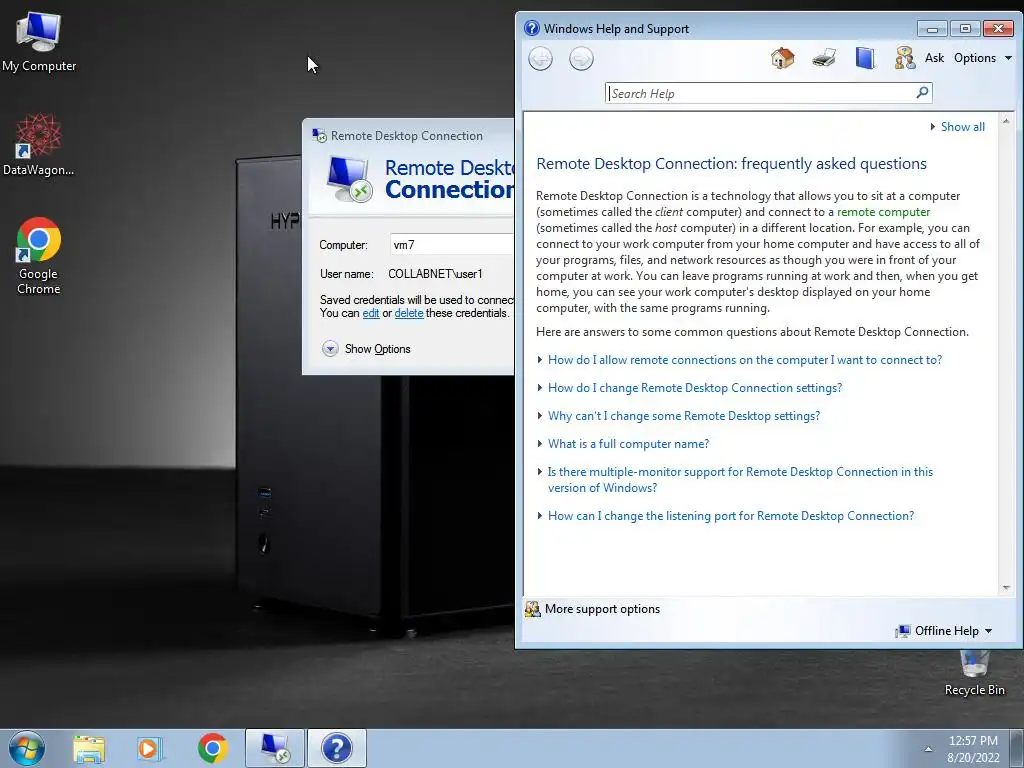Expand Show Options in Remote Desktop Connection
Viewport: 1024px width, 768px height.
point(366,349)
